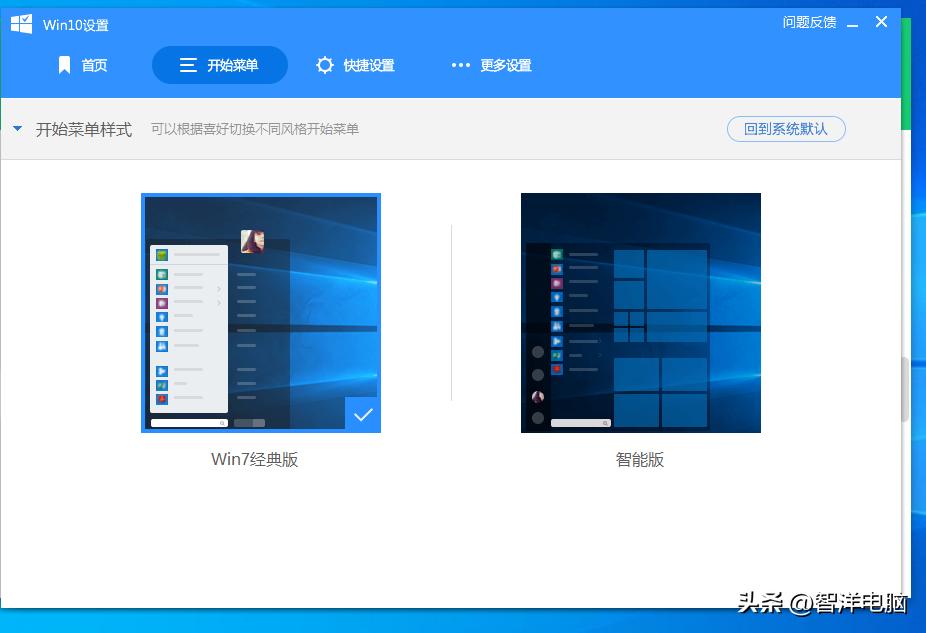The image size is (926, 633).
Task: Click the ellipsis icon on the 更多设置 tab
Action: 460,65
